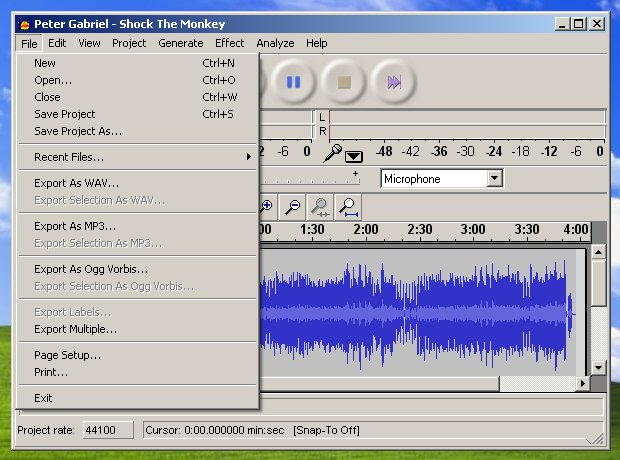
Task: Click the microphone input meter icon
Action: point(332,153)
